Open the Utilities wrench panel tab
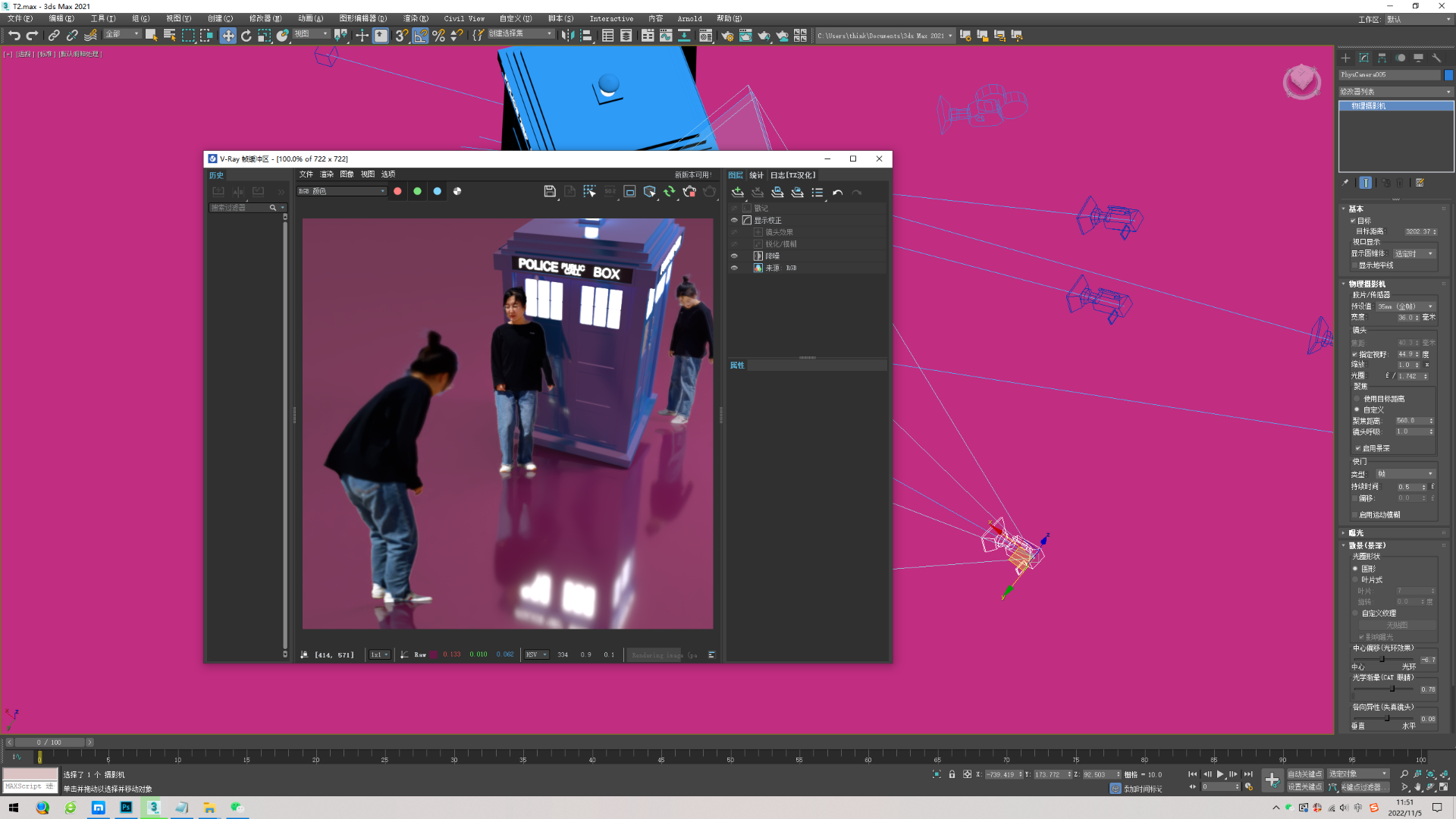Image resolution: width=1456 pixels, height=819 pixels. point(1436,58)
